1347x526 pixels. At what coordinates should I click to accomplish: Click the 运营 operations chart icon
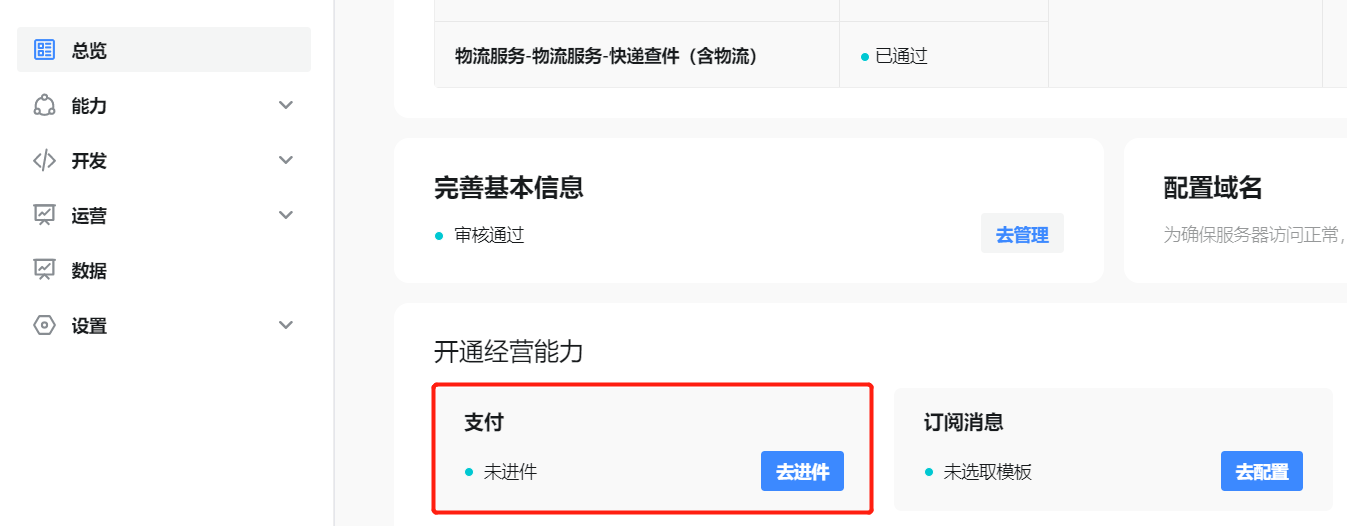pos(44,215)
